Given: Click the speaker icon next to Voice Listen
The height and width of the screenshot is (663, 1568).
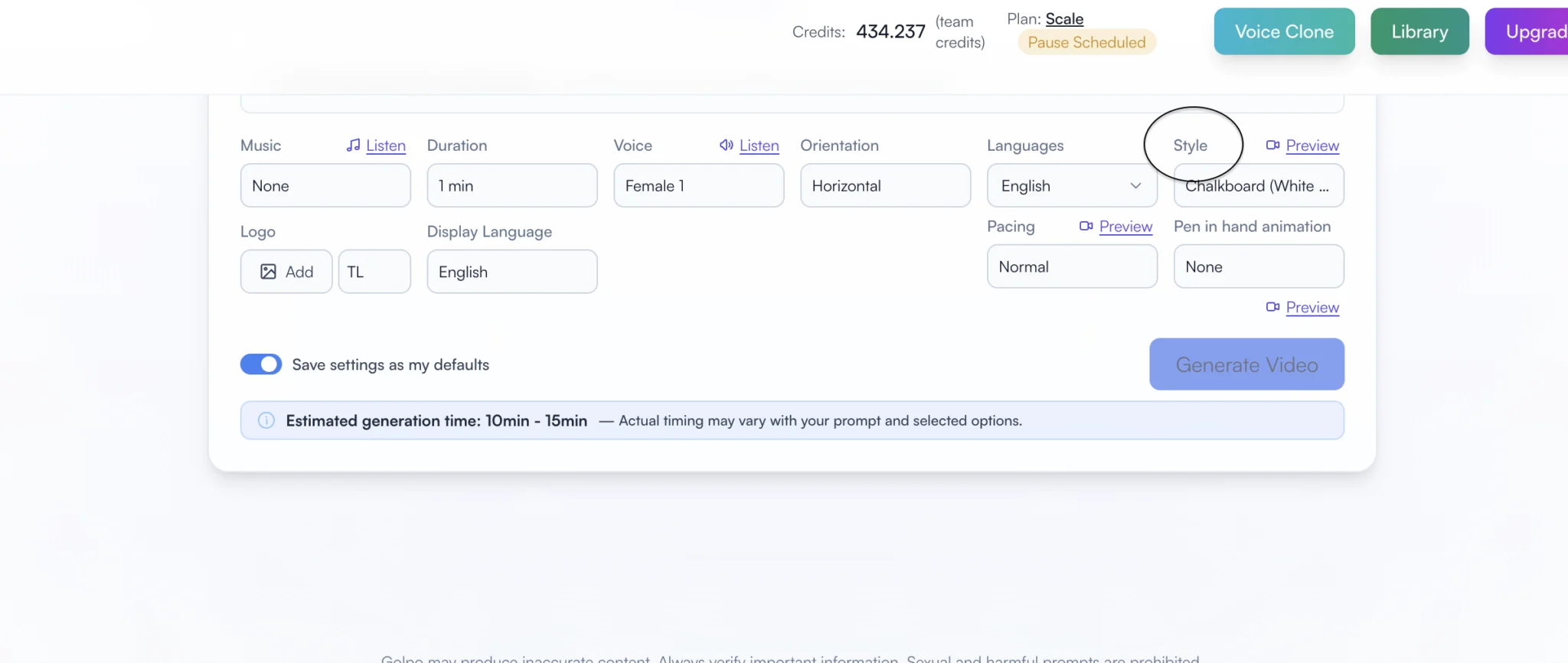Looking at the screenshot, I should coord(727,145).
